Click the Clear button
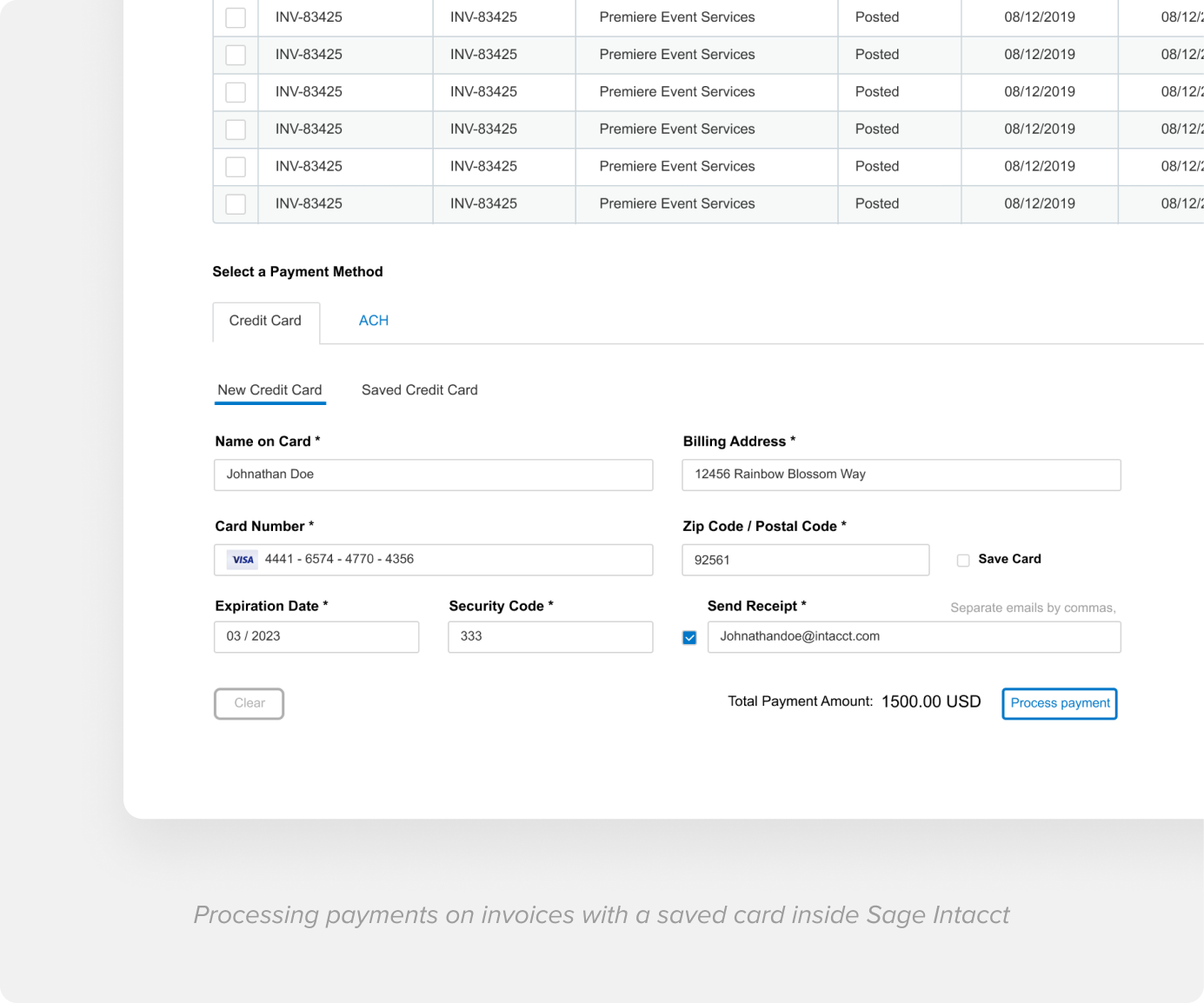Image resolution: width=1204 pixels, height=1003 pixels. [x=249, y=703]
